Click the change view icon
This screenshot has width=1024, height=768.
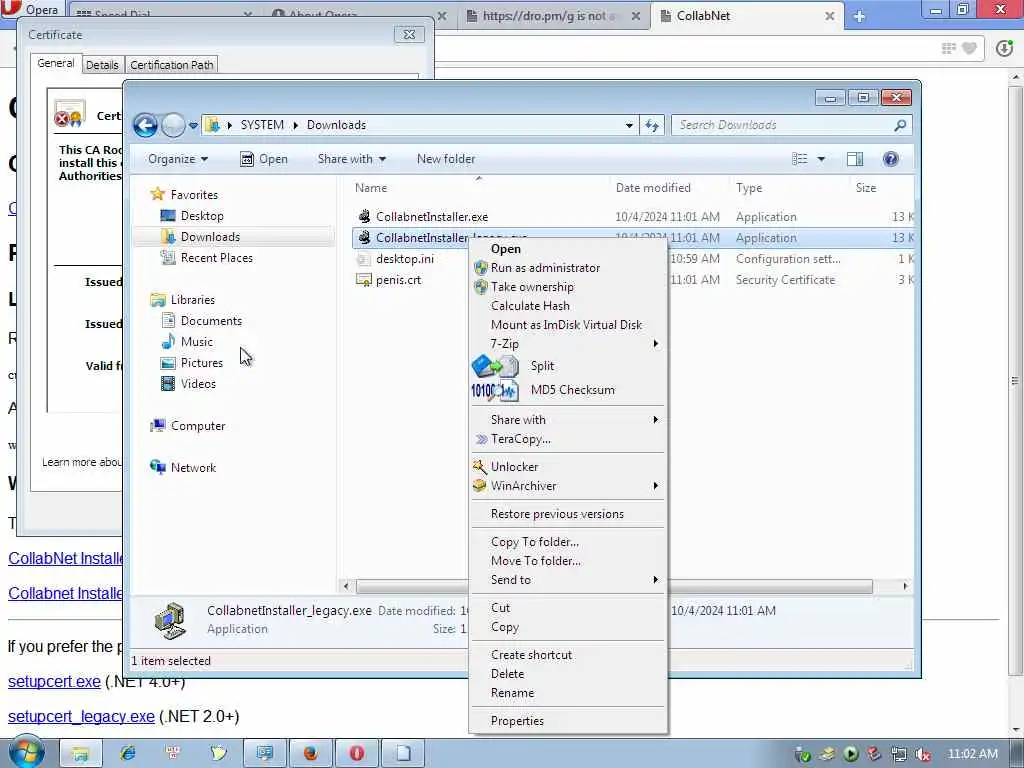tap(800, 159)
